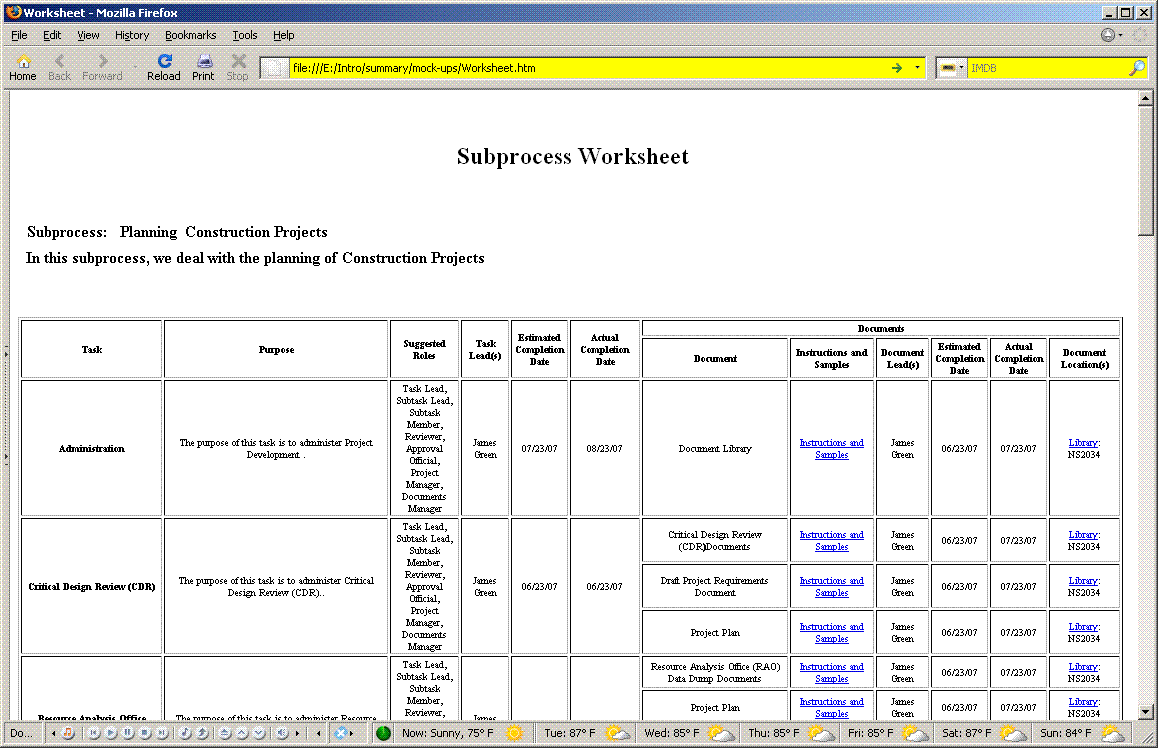
Task: Open Instructions and Samples for Draft Project Requirements
Action: pyautogui.click(x=832, y=586)
